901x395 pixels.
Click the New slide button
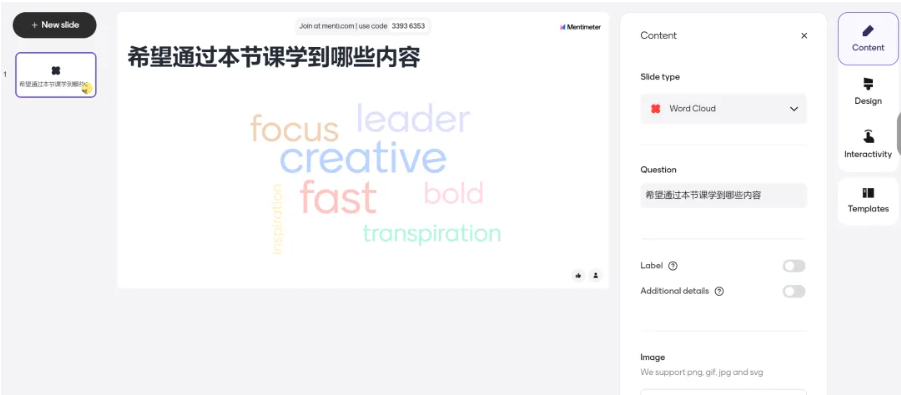click(x=55, y=25)
